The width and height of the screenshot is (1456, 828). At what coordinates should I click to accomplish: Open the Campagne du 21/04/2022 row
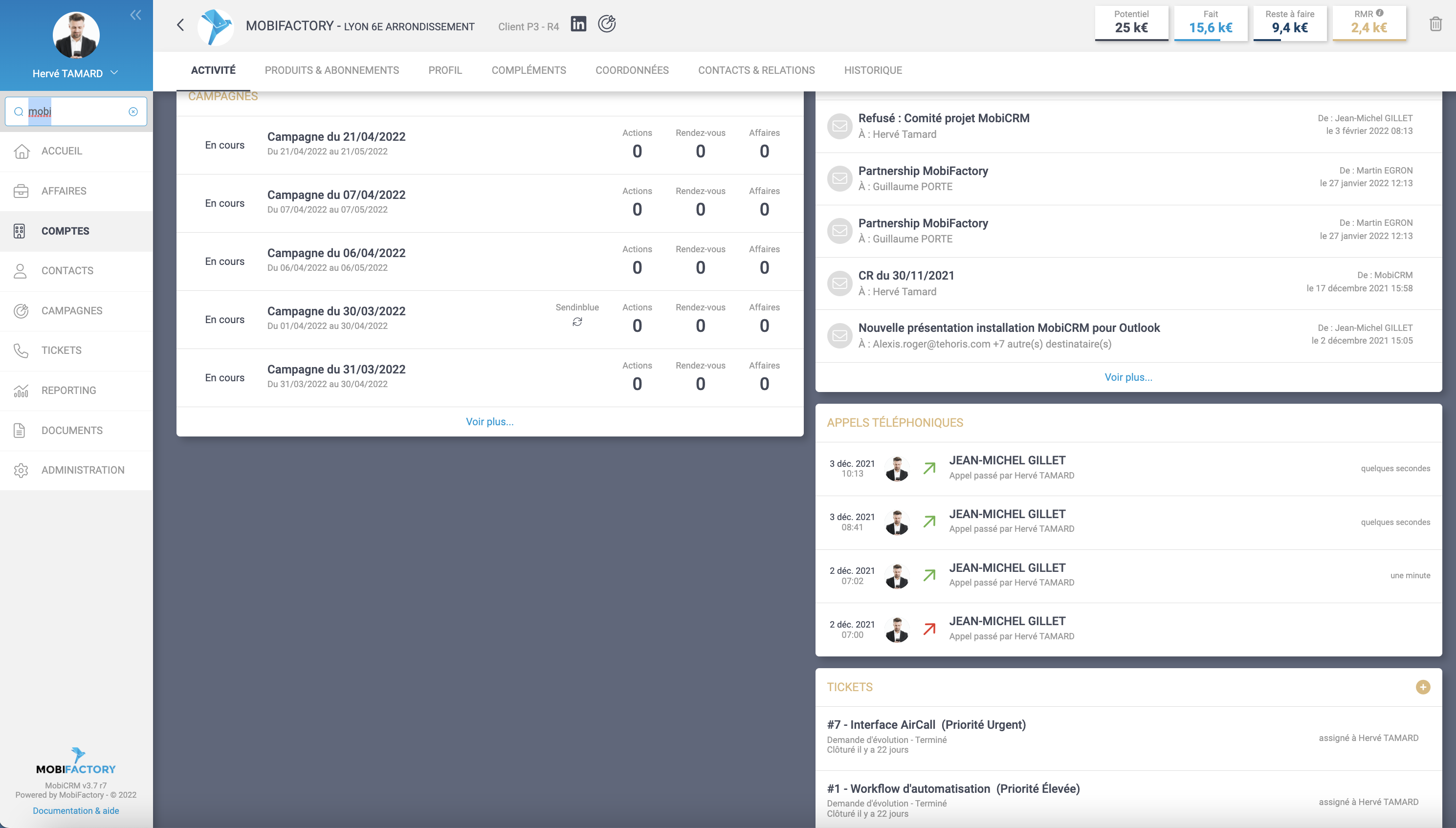tap(336, 137)
